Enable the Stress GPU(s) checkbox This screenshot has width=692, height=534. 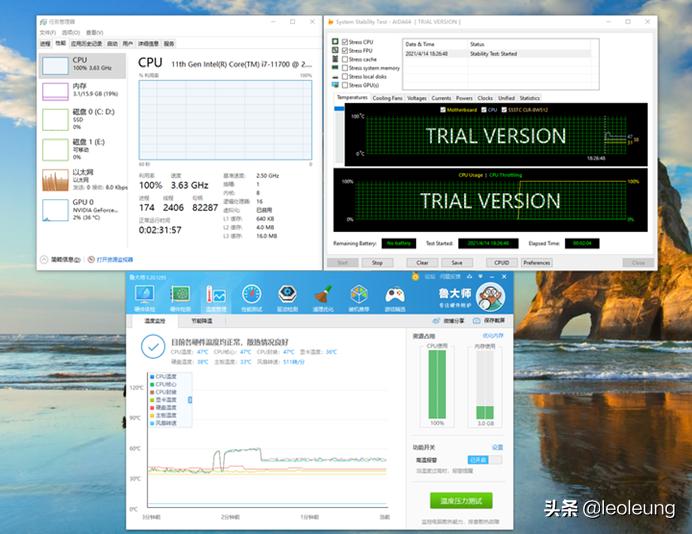click(x=347, y=84)
